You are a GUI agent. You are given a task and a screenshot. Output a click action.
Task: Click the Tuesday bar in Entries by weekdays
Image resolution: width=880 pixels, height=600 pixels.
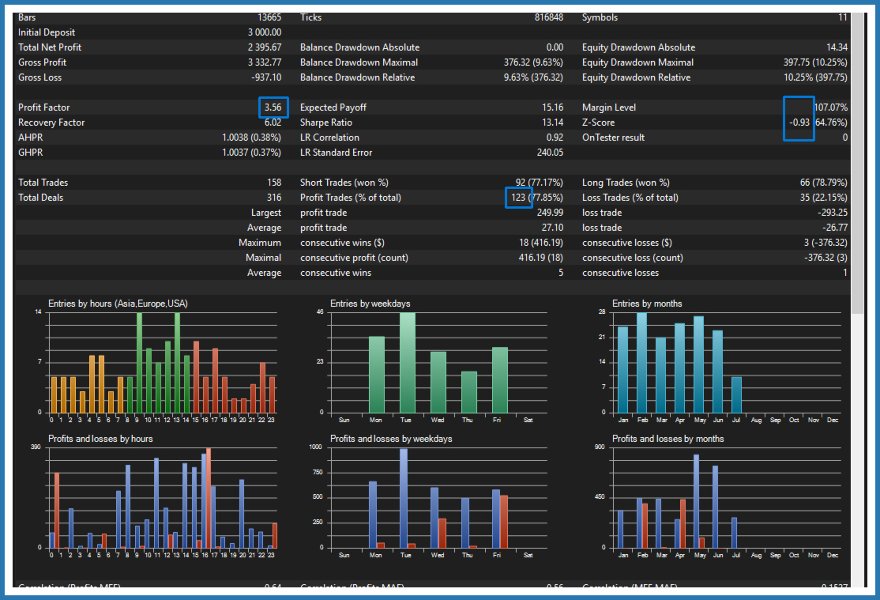pyautogui.click(x=407, y=363)
